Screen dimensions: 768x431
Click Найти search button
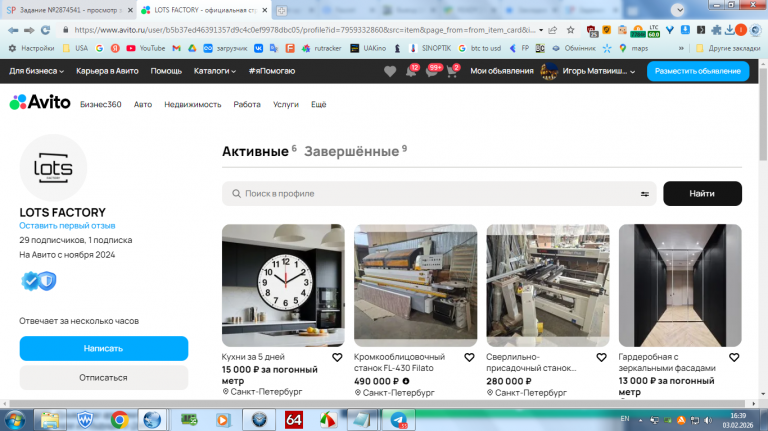point(702,193)
